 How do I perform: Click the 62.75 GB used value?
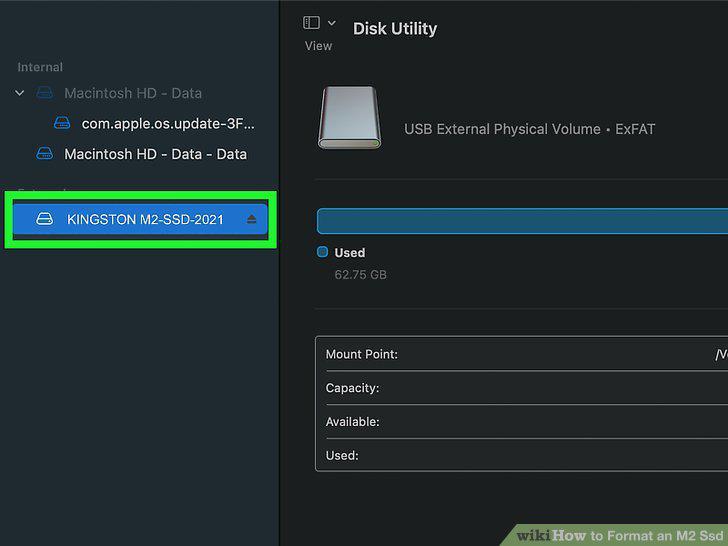[x=360, y=275]
